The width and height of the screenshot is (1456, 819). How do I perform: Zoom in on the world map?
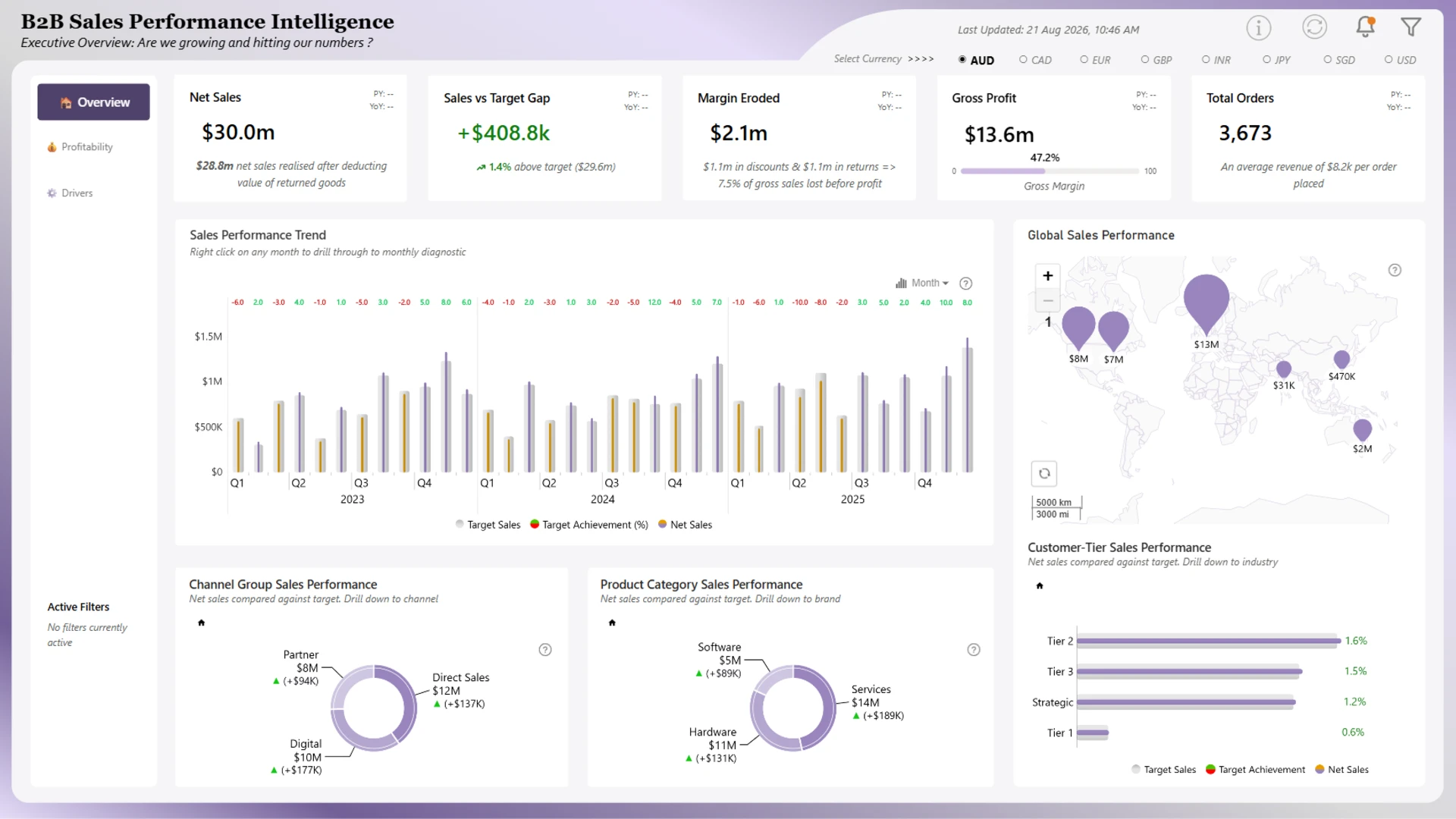point(1047,276)
